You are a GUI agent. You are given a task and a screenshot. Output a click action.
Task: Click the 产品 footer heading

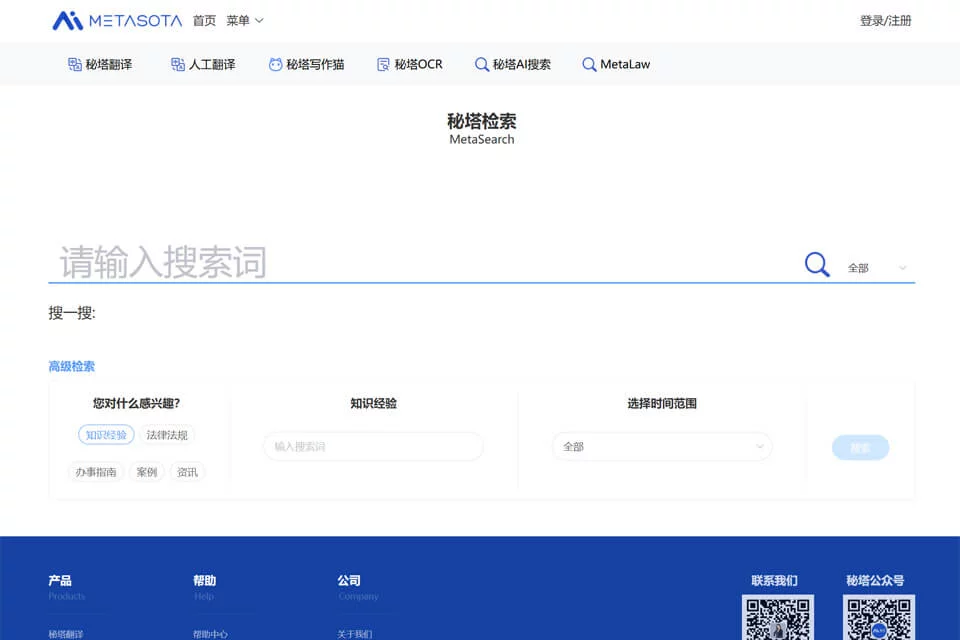coord(60,580)
